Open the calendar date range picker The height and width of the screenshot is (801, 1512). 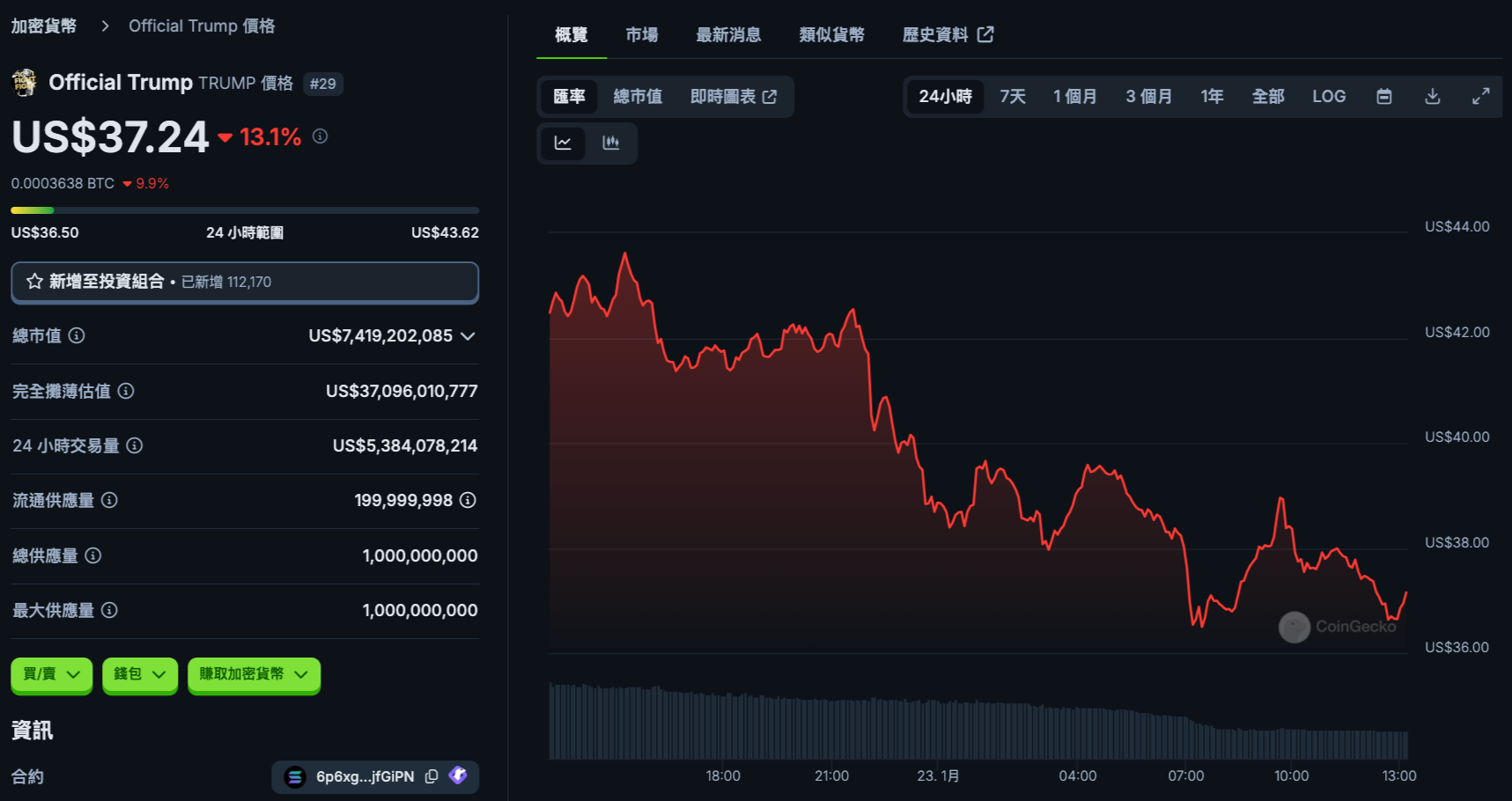coord(1383,96)
